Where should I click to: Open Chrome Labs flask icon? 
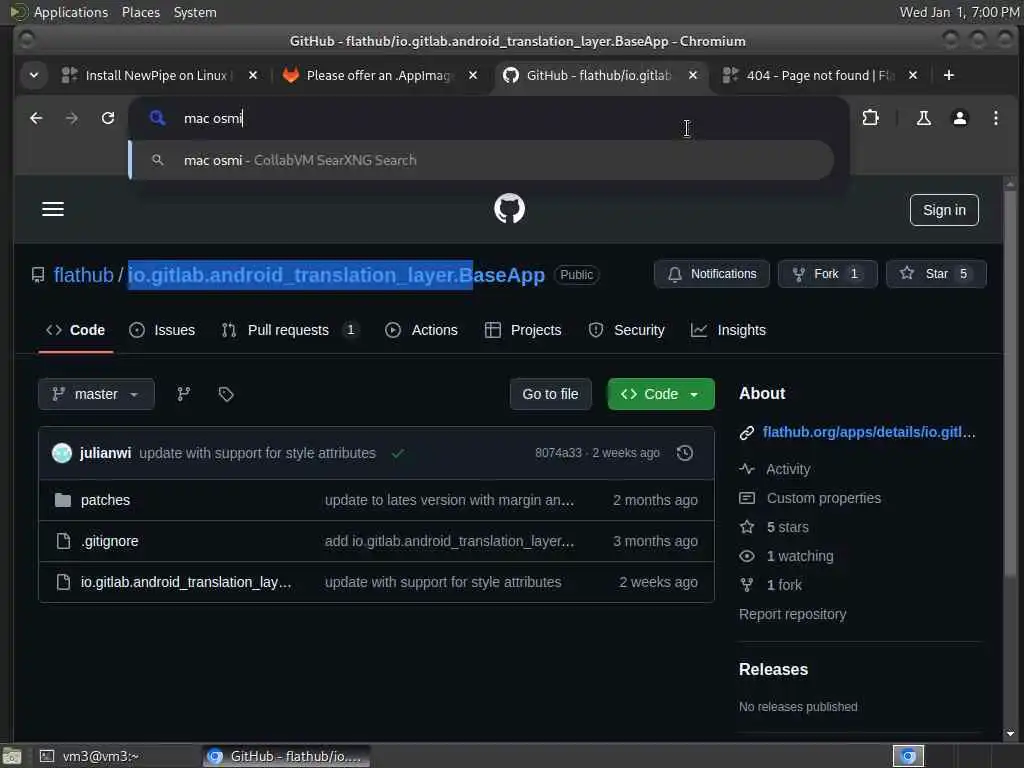[x=923, y=118]
